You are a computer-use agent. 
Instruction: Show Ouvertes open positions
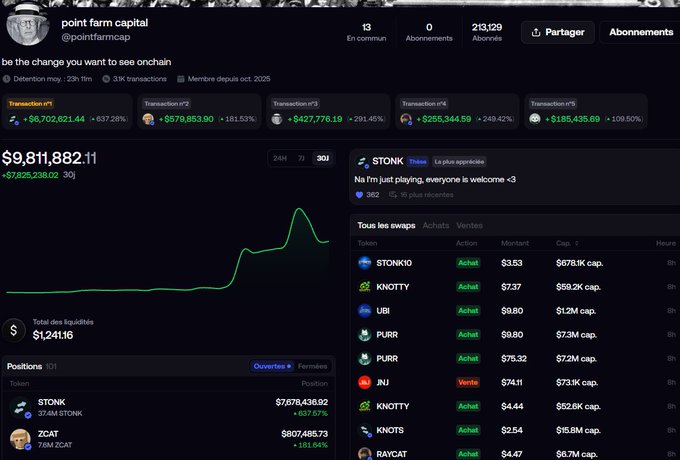pos(272,366)
